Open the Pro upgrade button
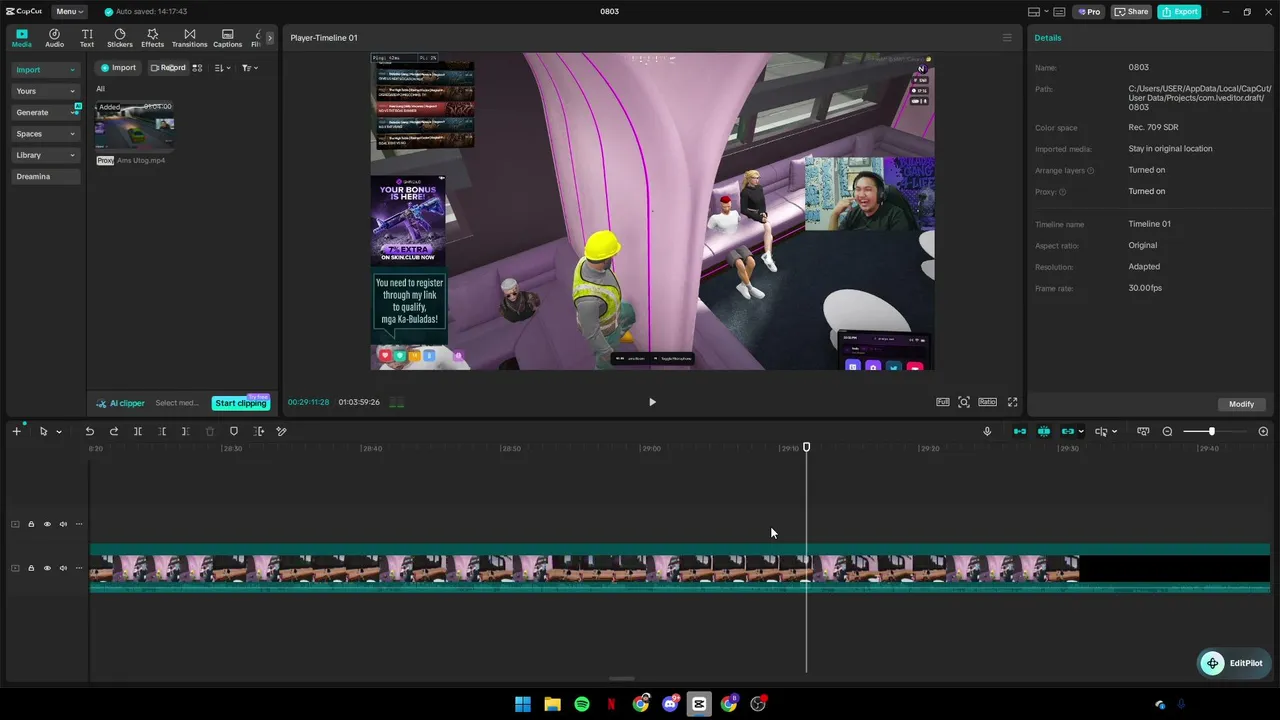Screen dimensions: 1280x720 pyautogui.click(x=1088, y=12)
